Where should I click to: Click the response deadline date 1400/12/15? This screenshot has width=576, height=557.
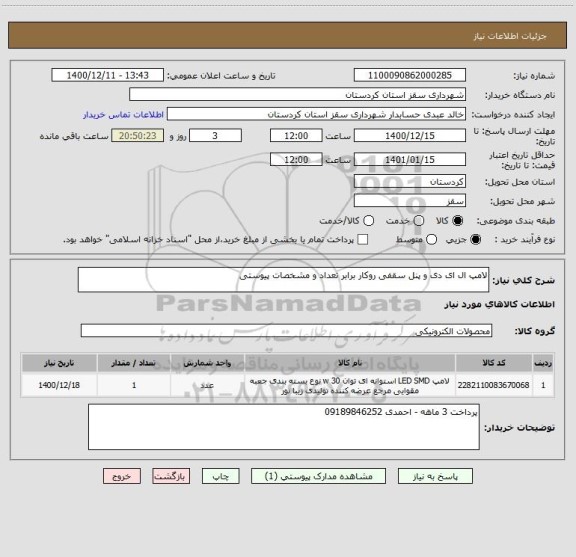coord(410,136)
